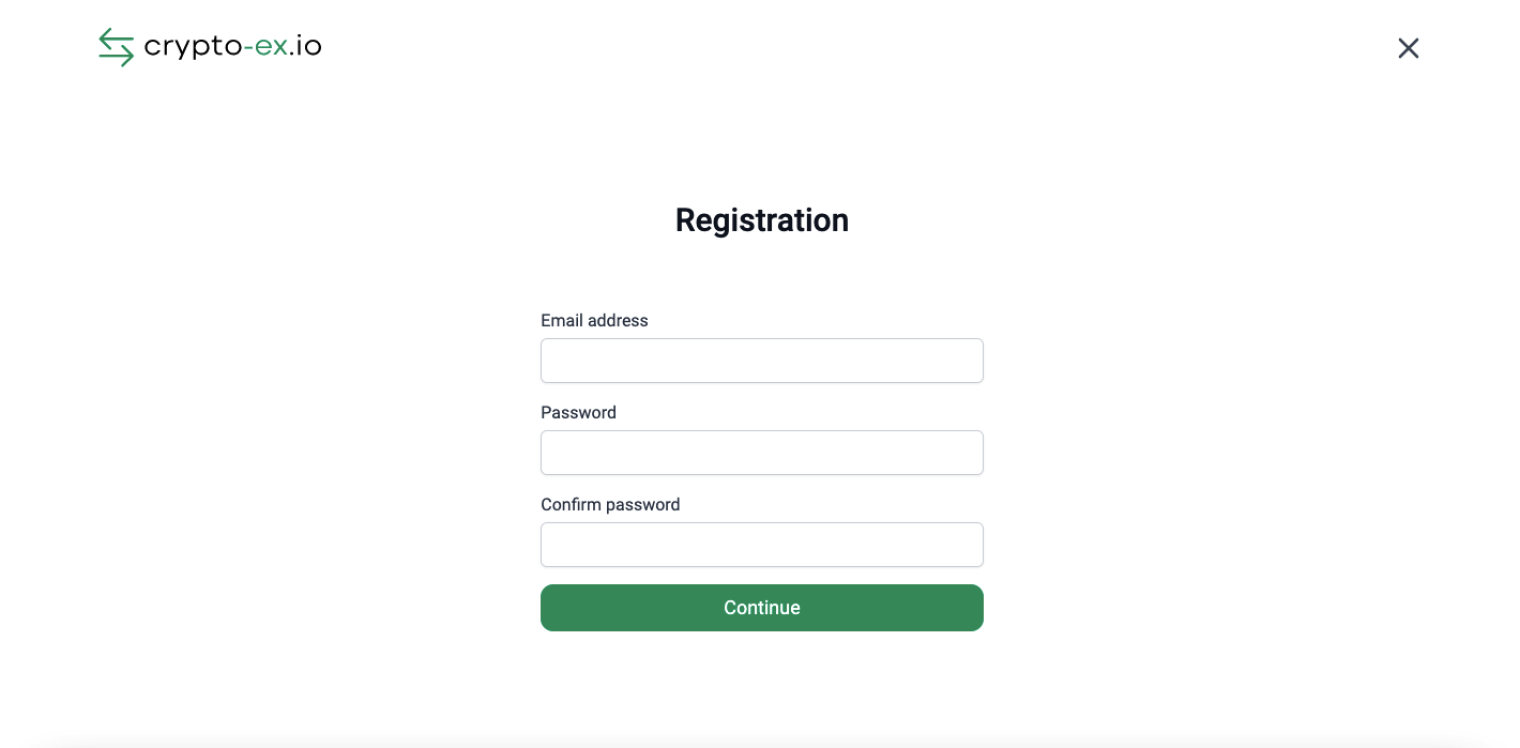Click the '.io' portion of the logo
This screenshot has width=1520, height=748.
(307, 46)
